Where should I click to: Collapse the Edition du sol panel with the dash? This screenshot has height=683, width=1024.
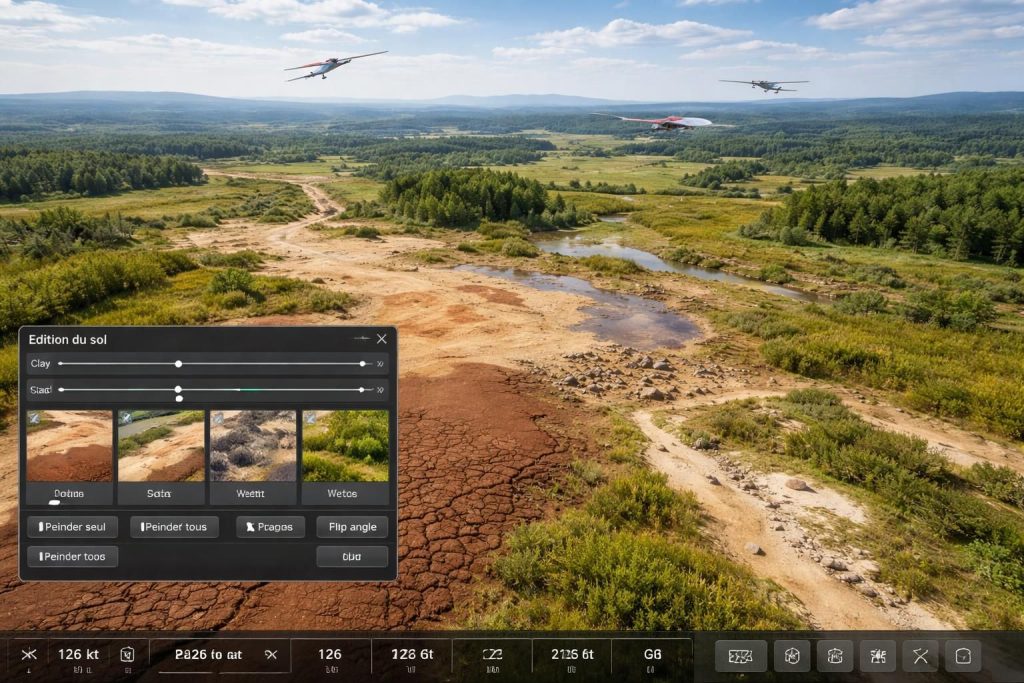361,338
